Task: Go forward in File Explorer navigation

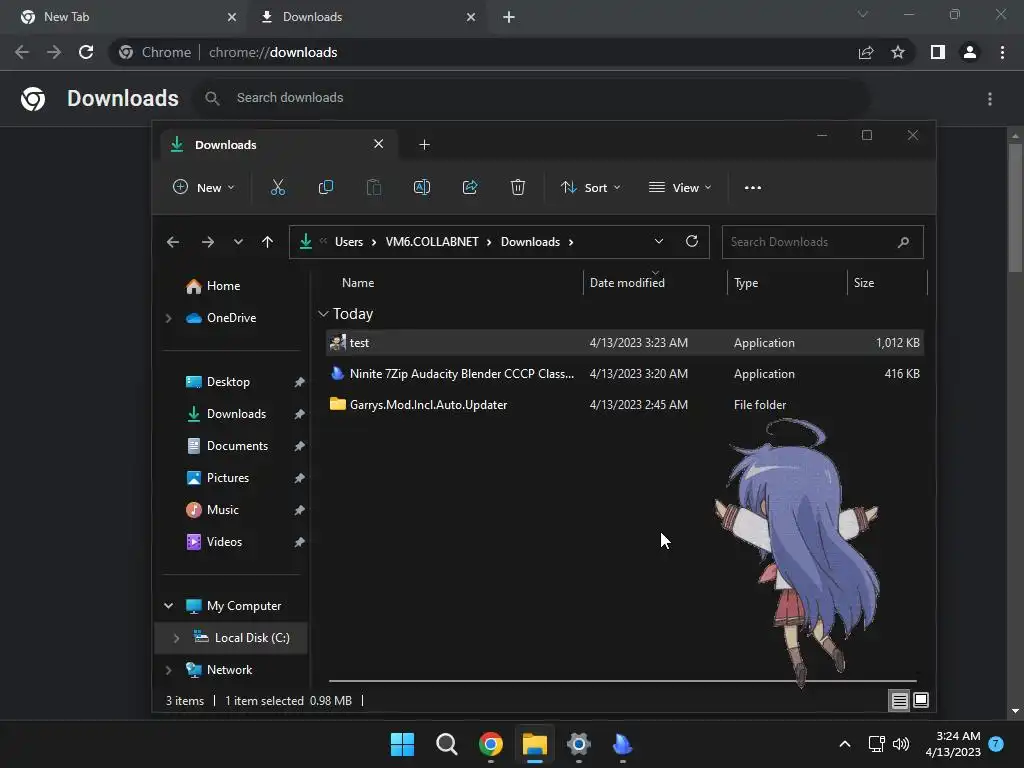Action: 208,242
